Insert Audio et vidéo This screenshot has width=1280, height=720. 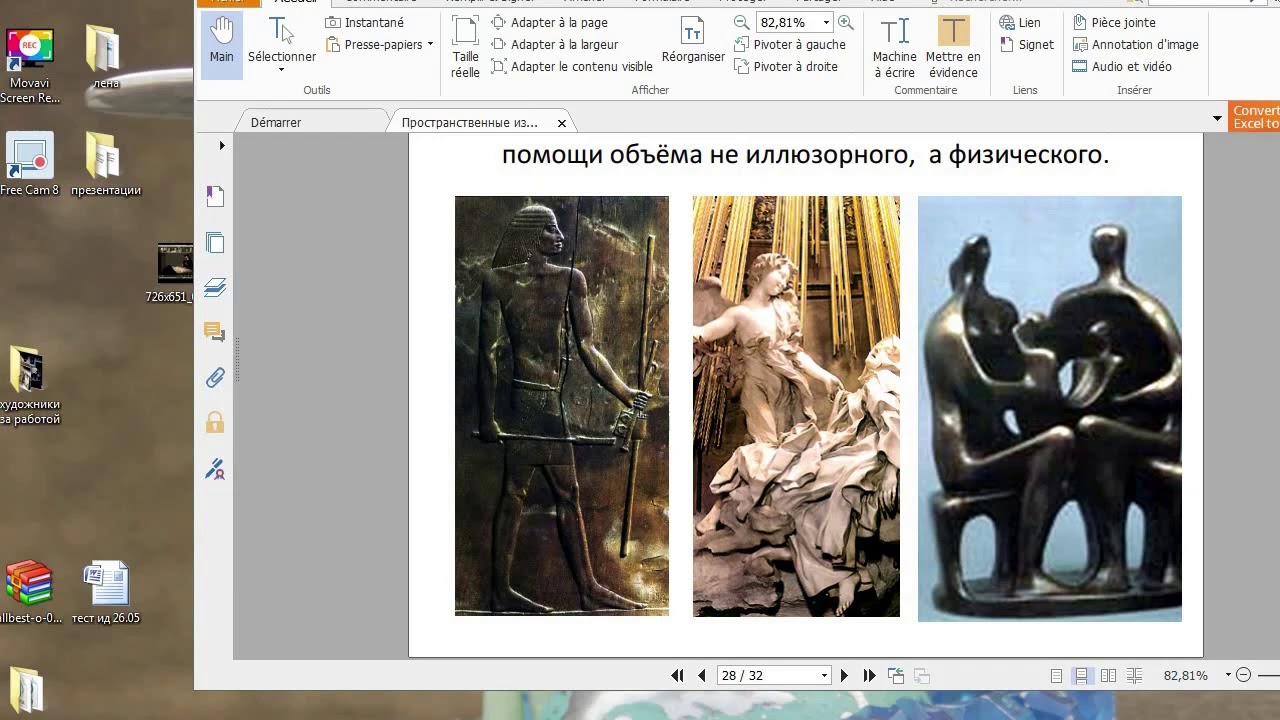click(1121, 66)
